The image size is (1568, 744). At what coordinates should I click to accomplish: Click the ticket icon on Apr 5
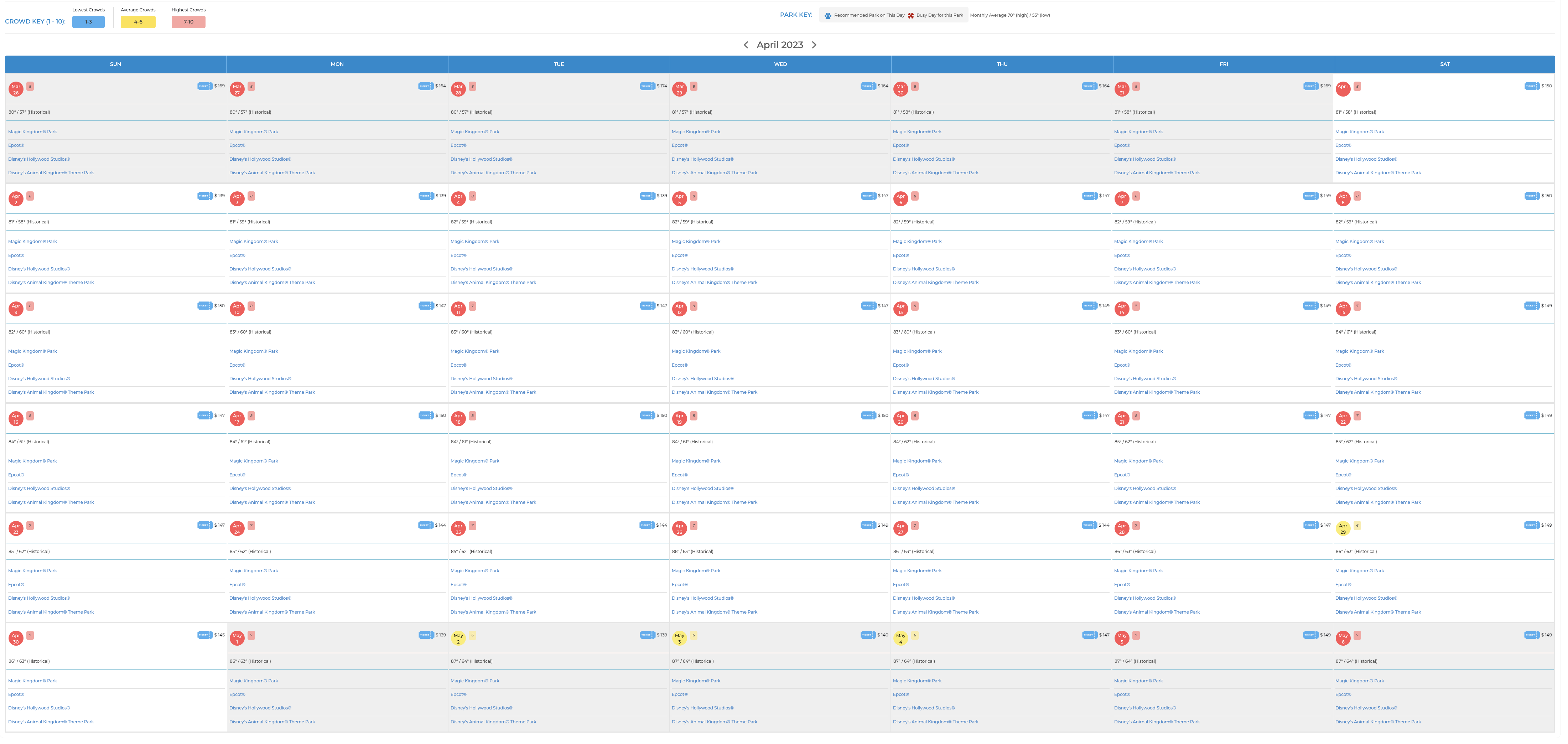tap(869, 196)
